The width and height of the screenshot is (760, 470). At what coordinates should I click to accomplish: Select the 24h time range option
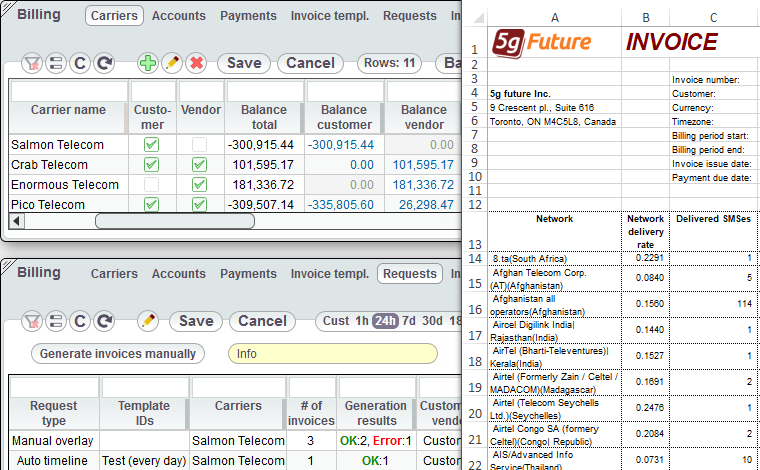(385, 321)
